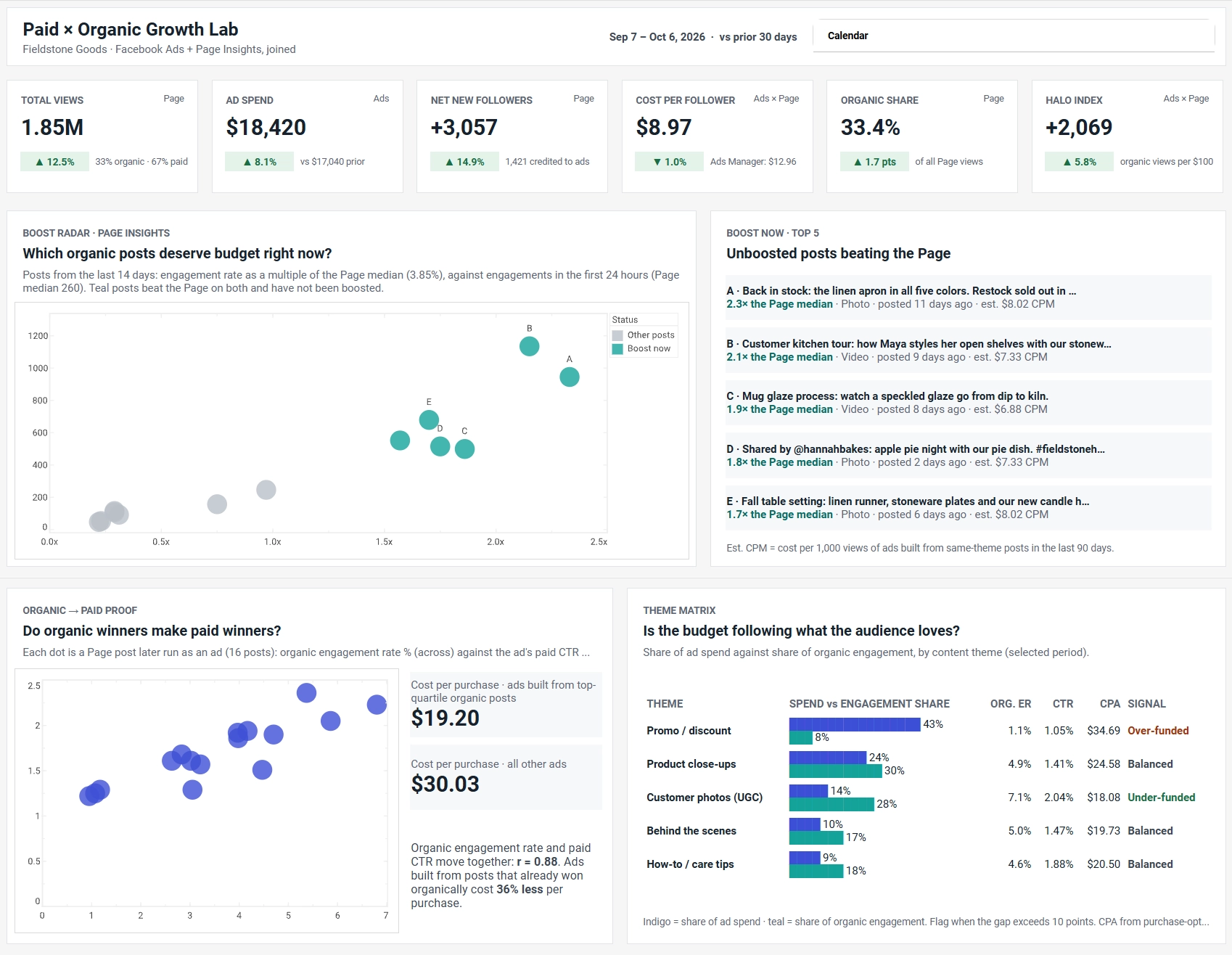
Task: Click the $18.08 CPA cell
Action: [1104, 798]
